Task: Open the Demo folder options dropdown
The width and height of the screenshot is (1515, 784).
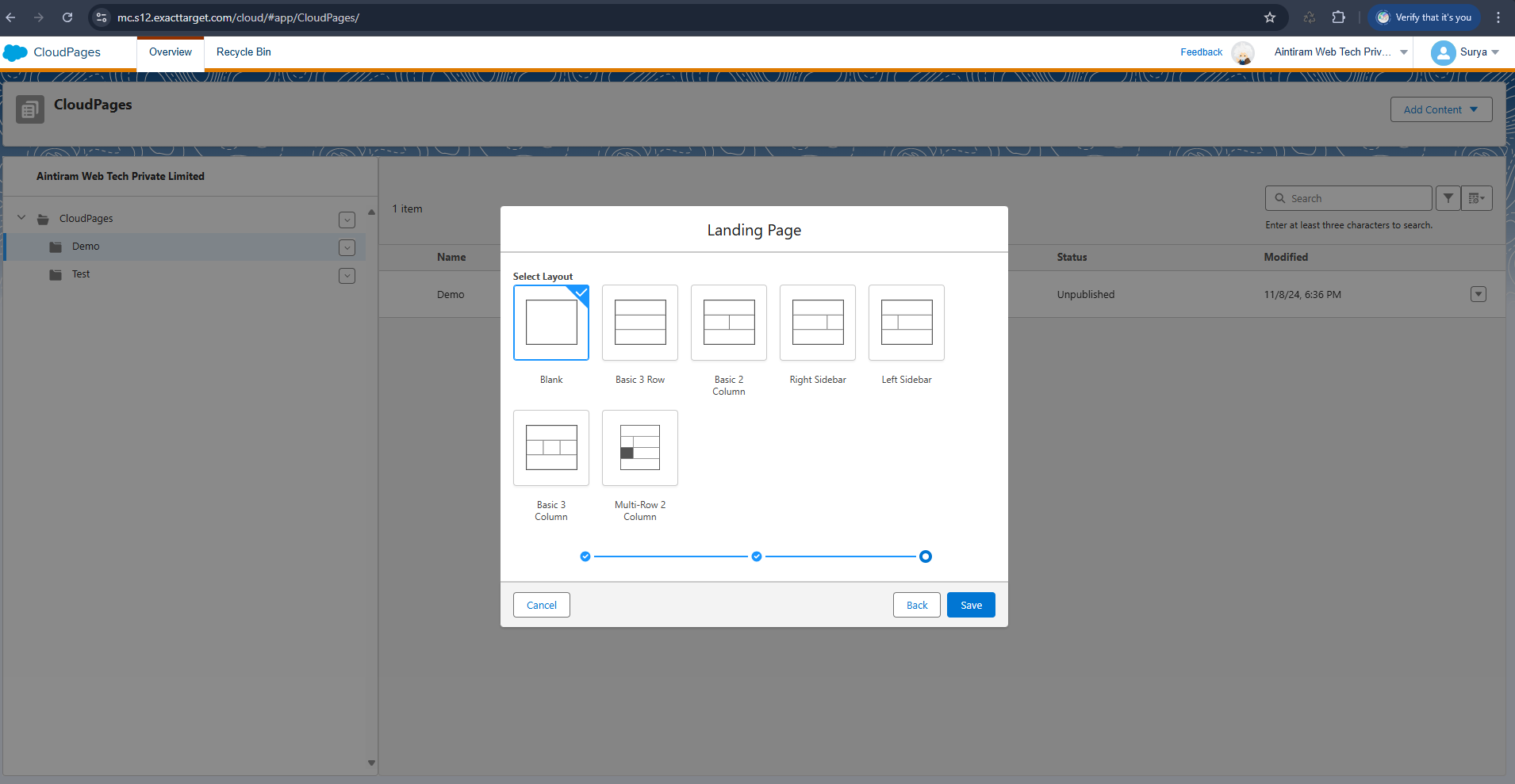Action: tap(347, 247)
